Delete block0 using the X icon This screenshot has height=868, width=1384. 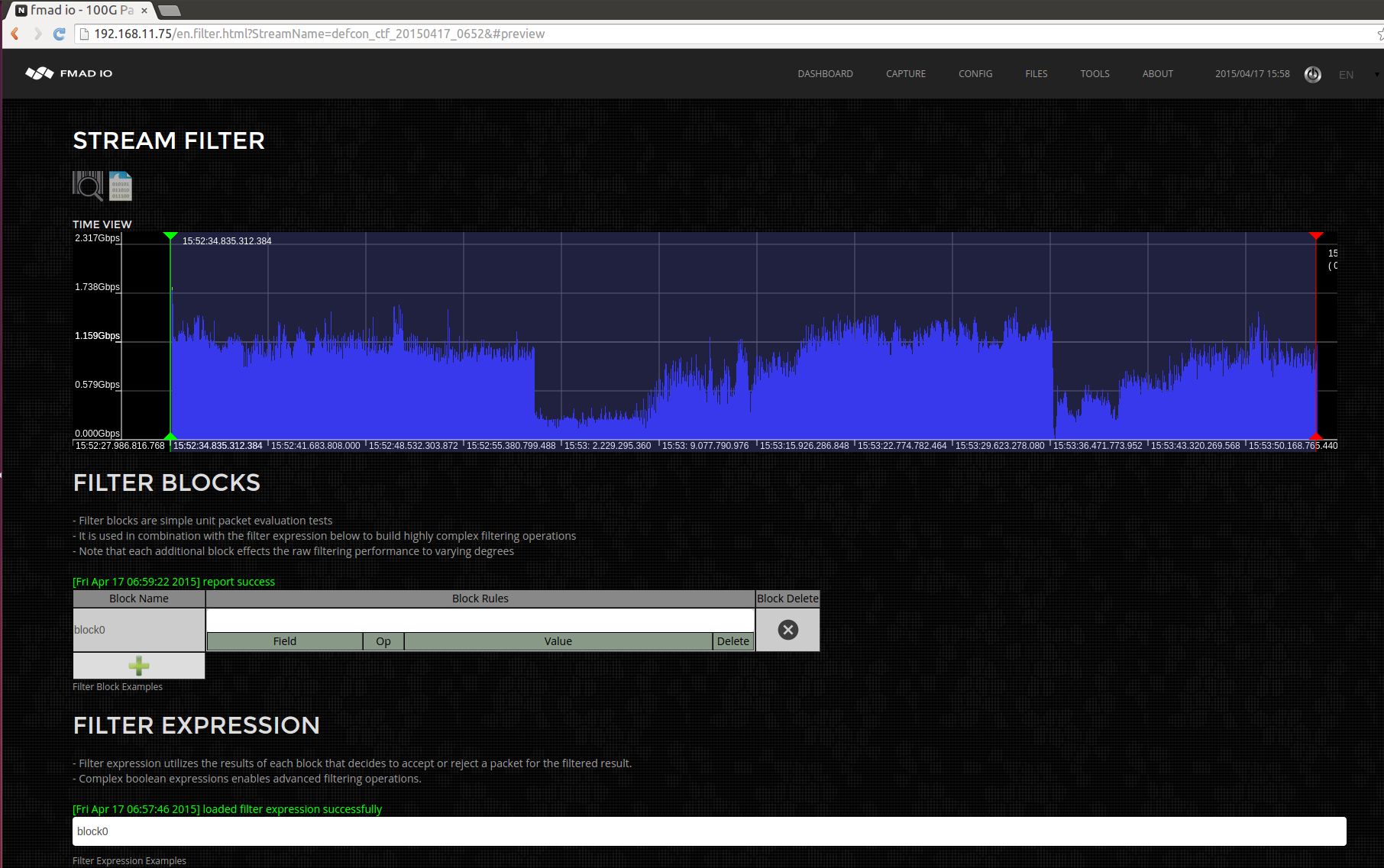[x=787, y=629]
